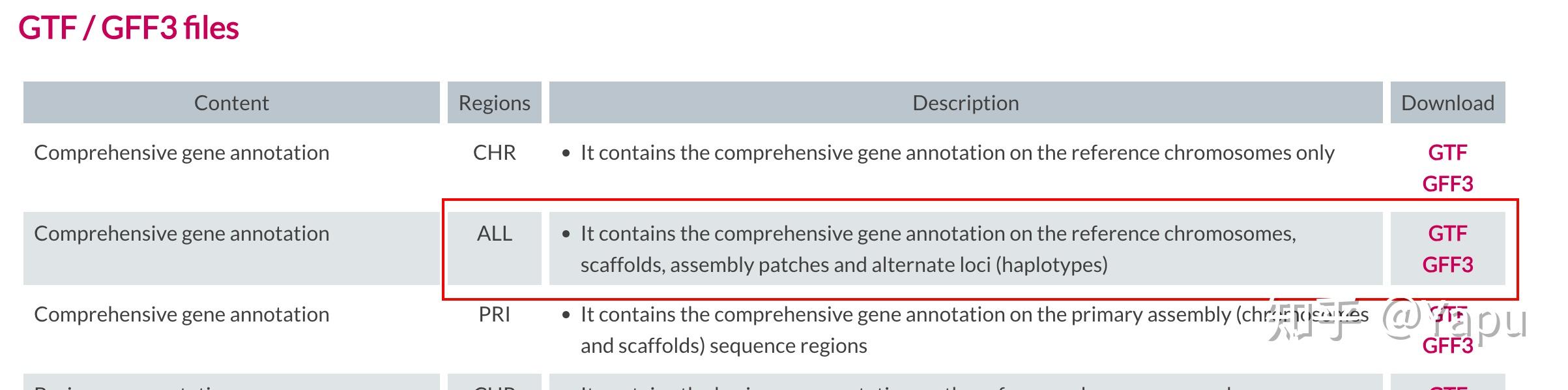Screen dimensions: 1568x390
Task: Download the GFF3 file for ALL regions
Action: point(1448,266)
